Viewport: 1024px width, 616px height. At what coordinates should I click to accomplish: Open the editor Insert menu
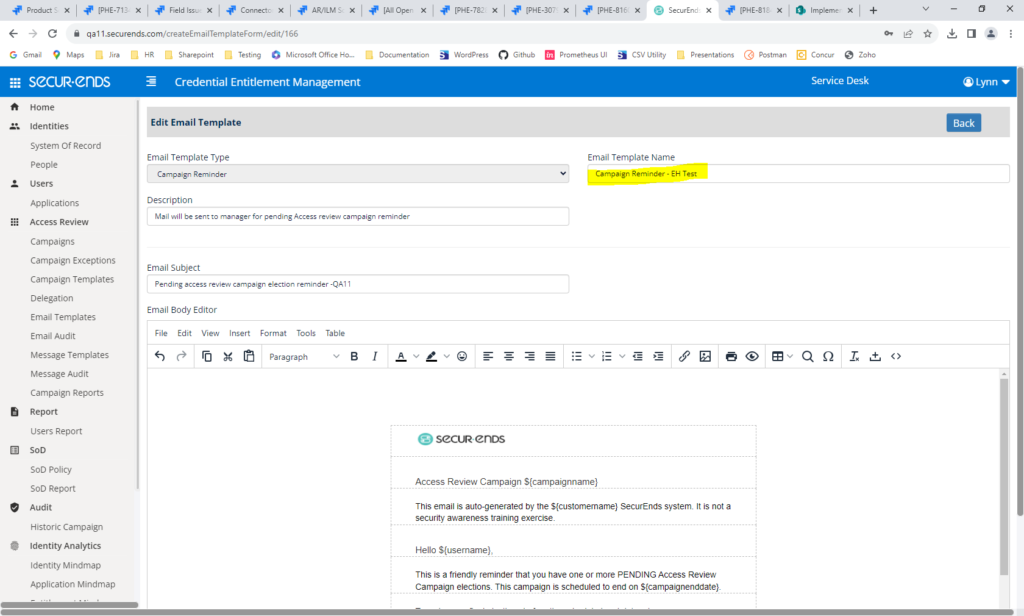point(240,333)
